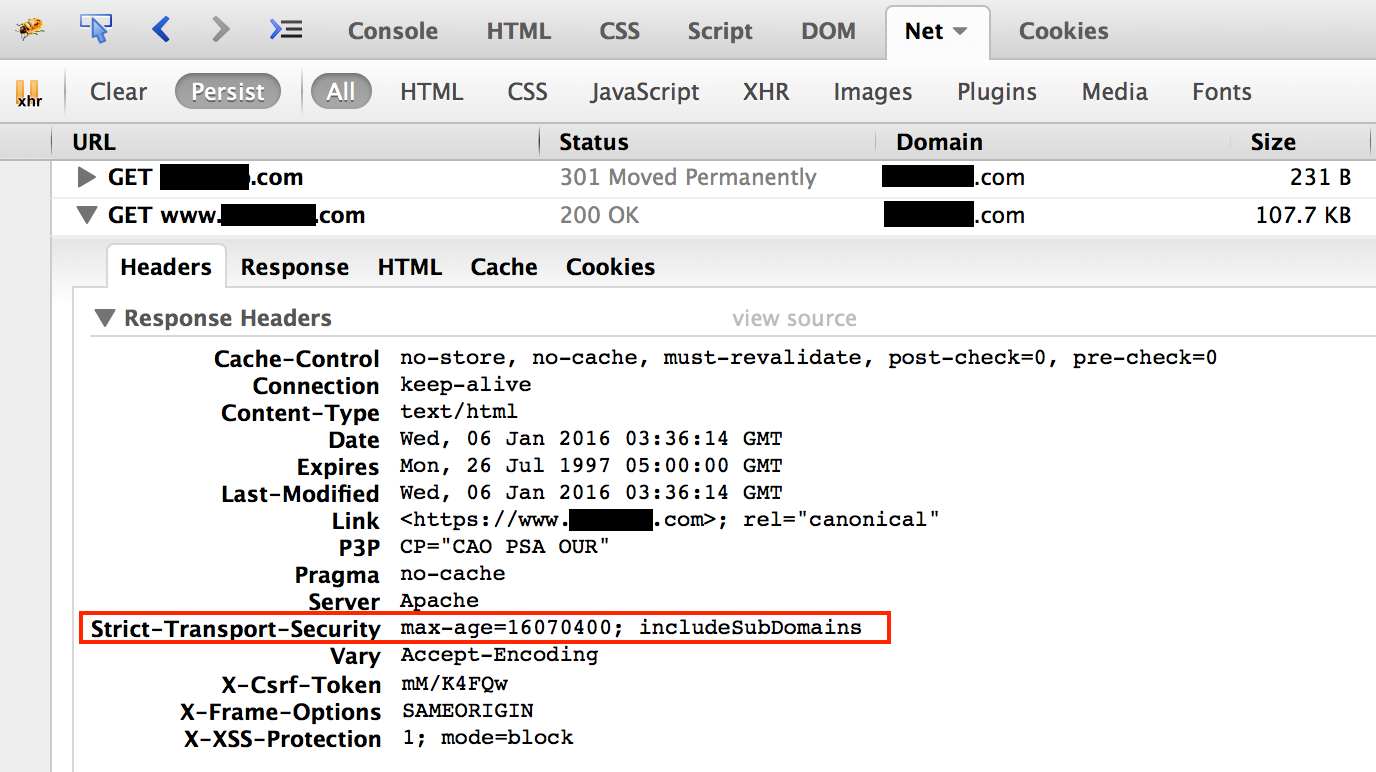Open the Firebug bug menu icon

(30, 30)
